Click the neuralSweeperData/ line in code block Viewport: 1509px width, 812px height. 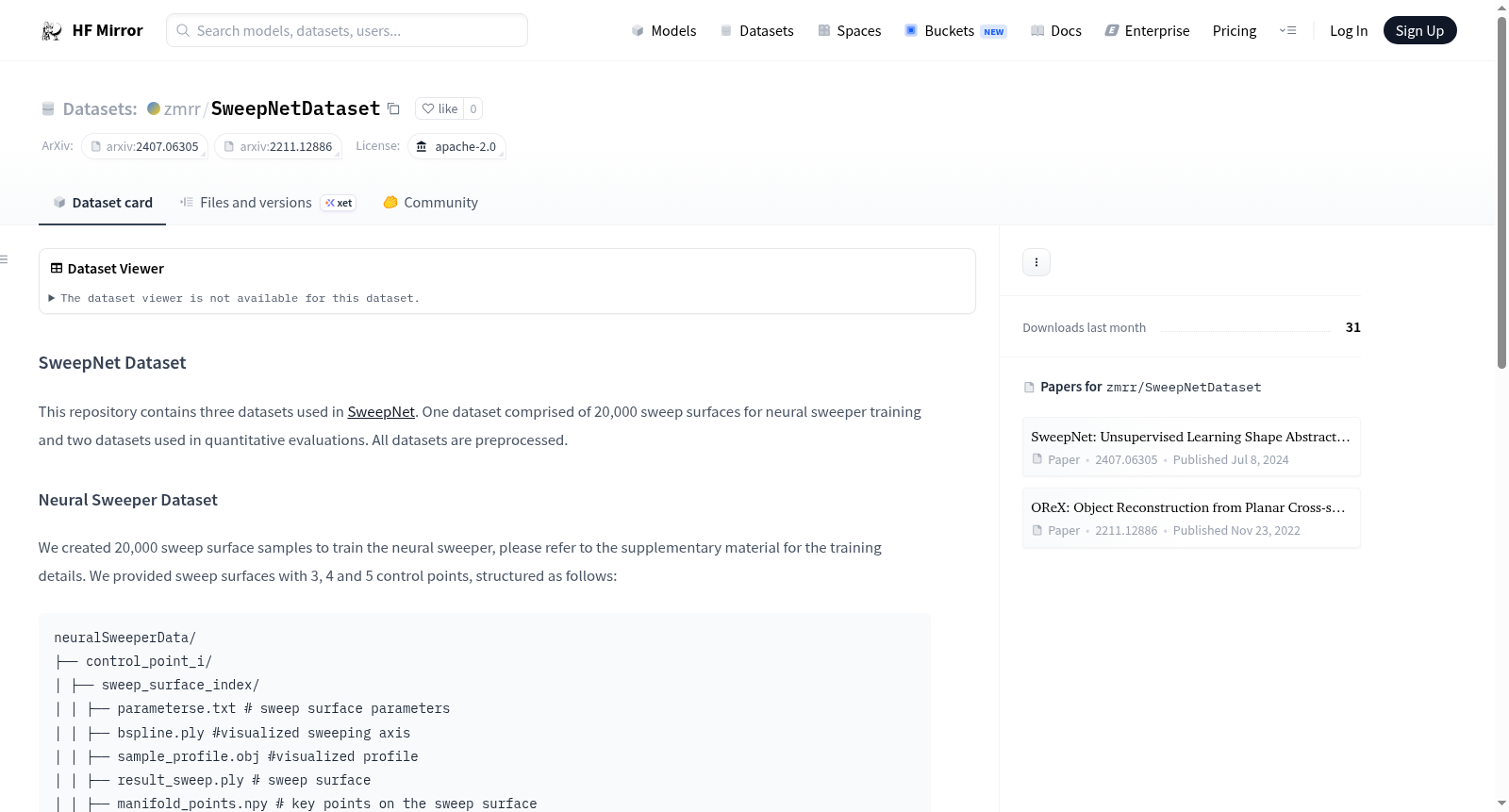click(125, 638)
